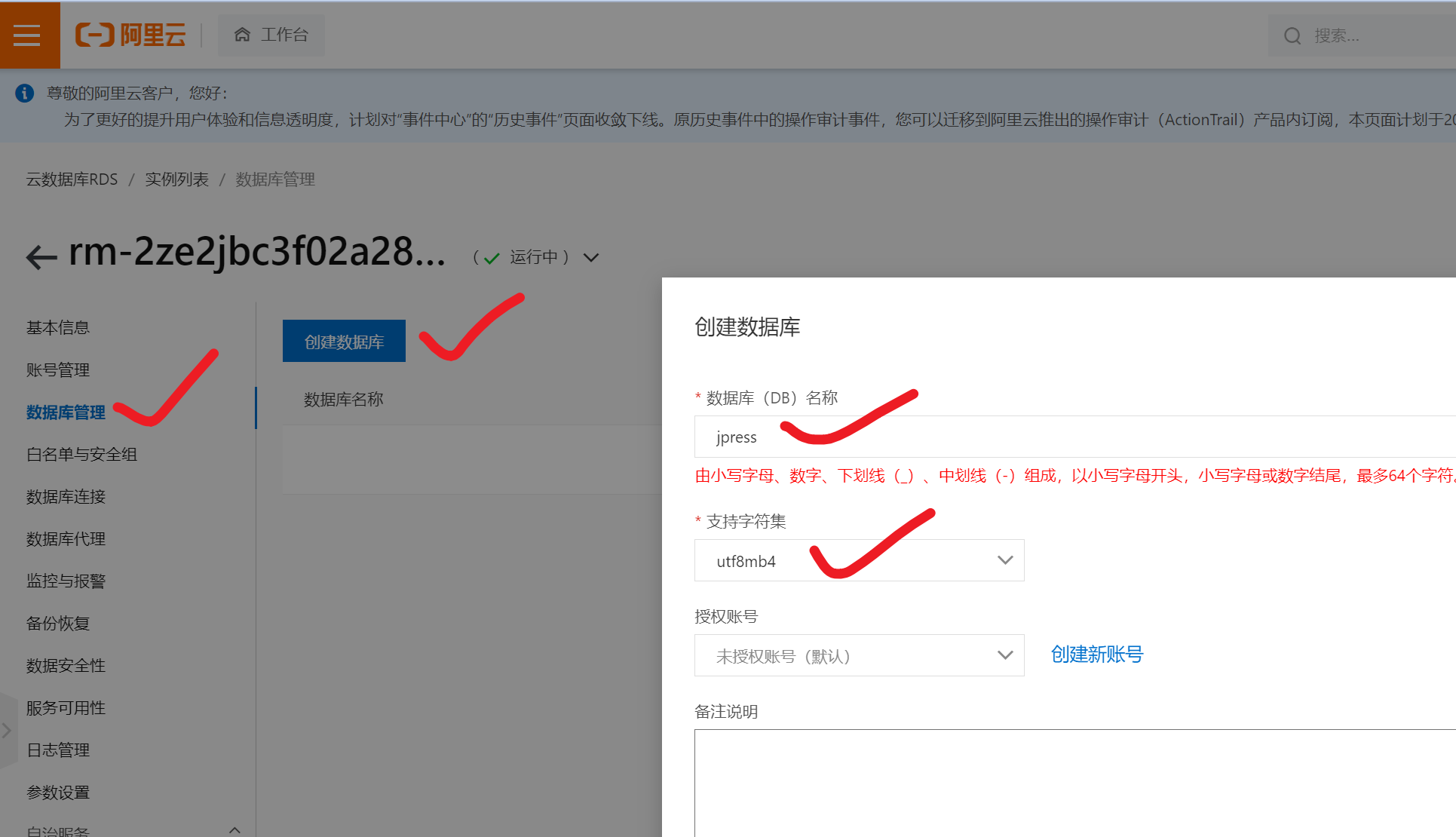Click the back arrow beside instance name

41,257
